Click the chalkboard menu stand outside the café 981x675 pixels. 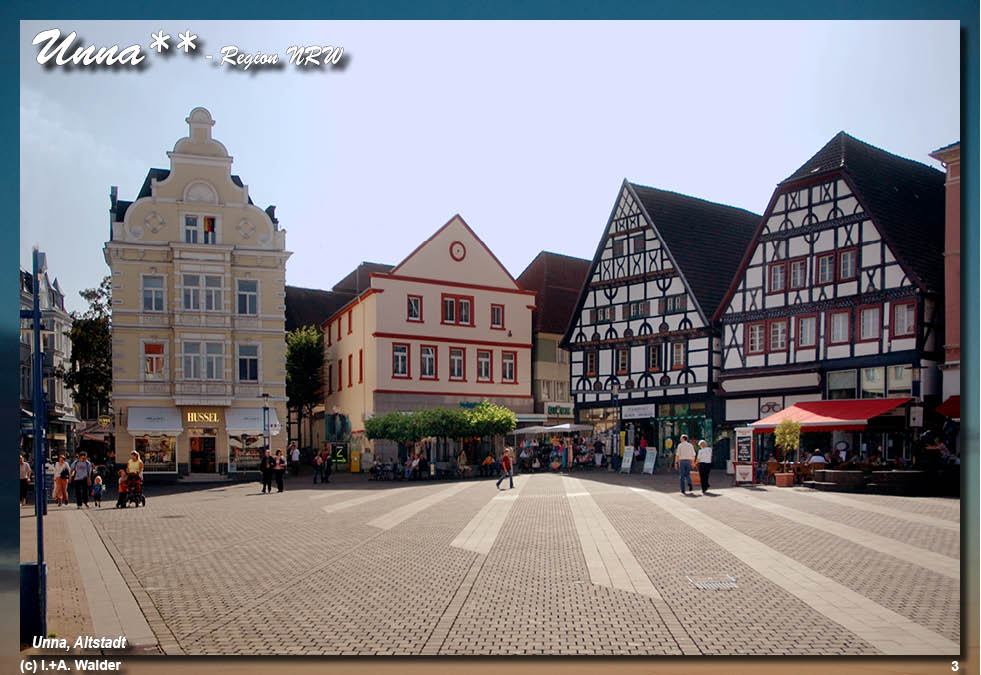[x=745, y=448]
